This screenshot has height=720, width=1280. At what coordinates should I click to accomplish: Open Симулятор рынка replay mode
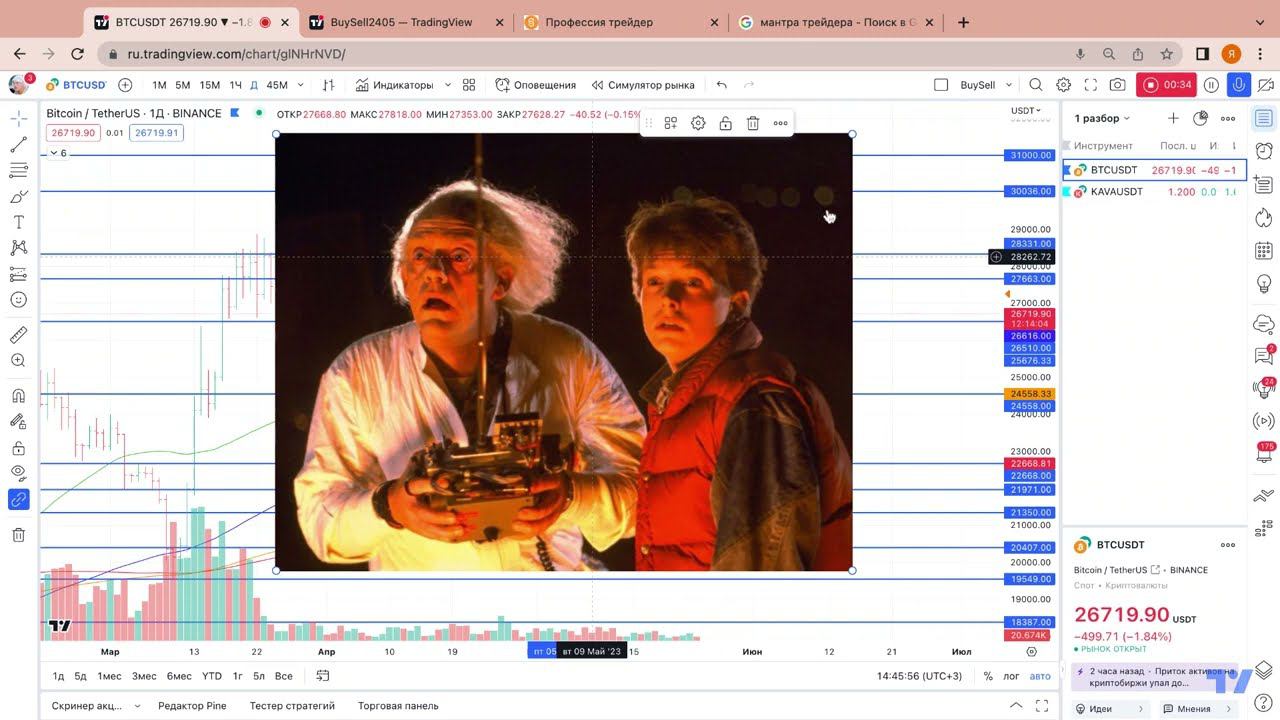coord(642,85)
